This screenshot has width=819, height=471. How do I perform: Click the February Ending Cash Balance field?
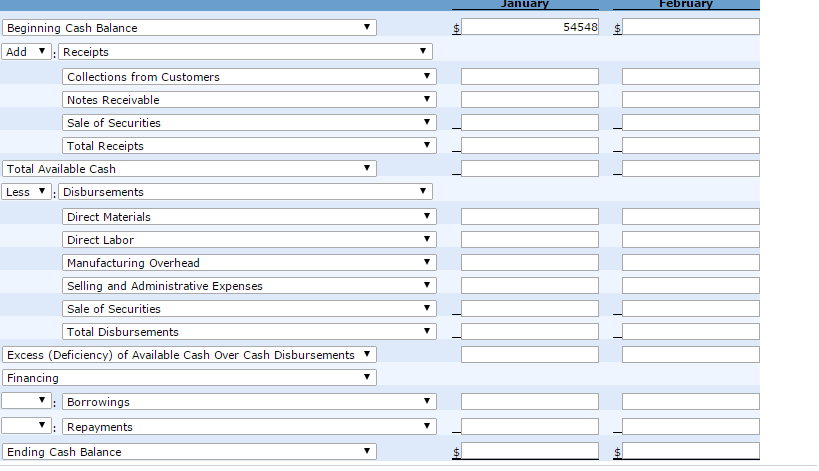tap(690, 452)
